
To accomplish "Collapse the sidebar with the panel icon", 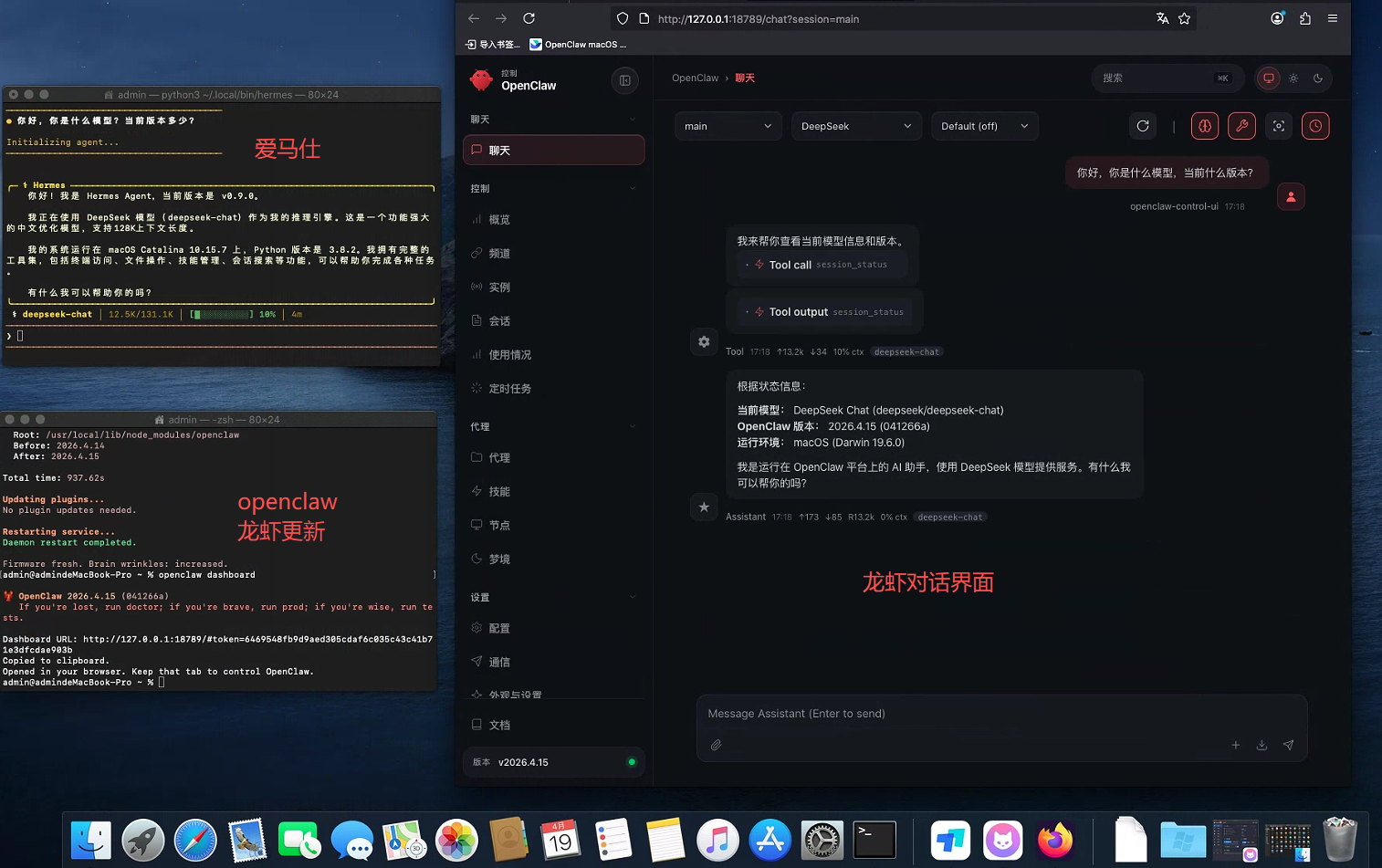I will [x=625, y=80].
